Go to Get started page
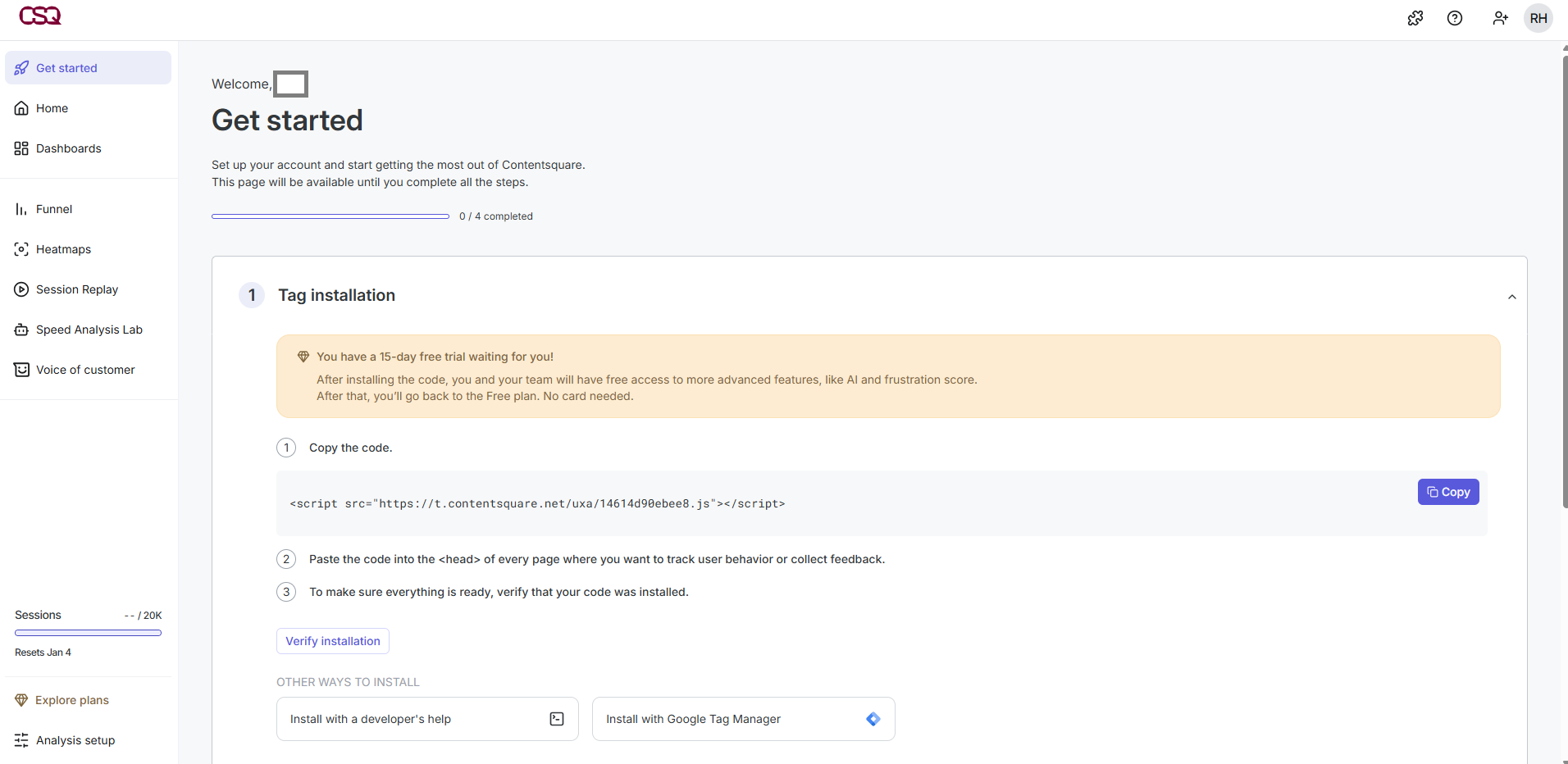This screenshot has height=764, width=1568. pyautogui.click(x=88, y=68)
